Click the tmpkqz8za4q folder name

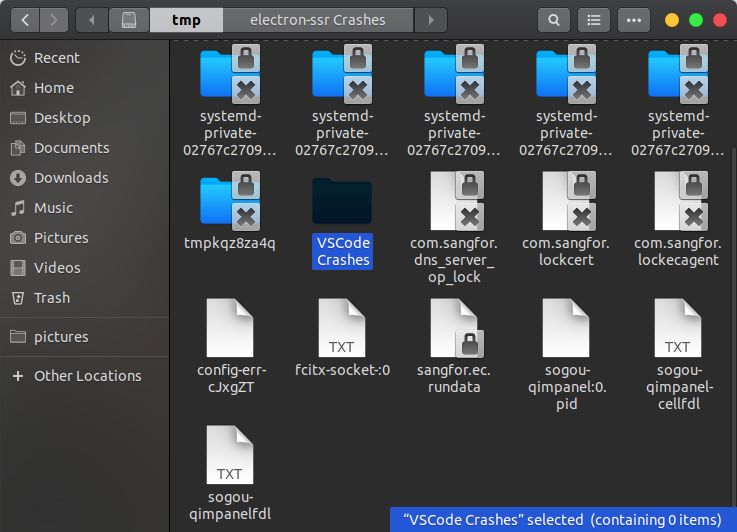point(230,243)
